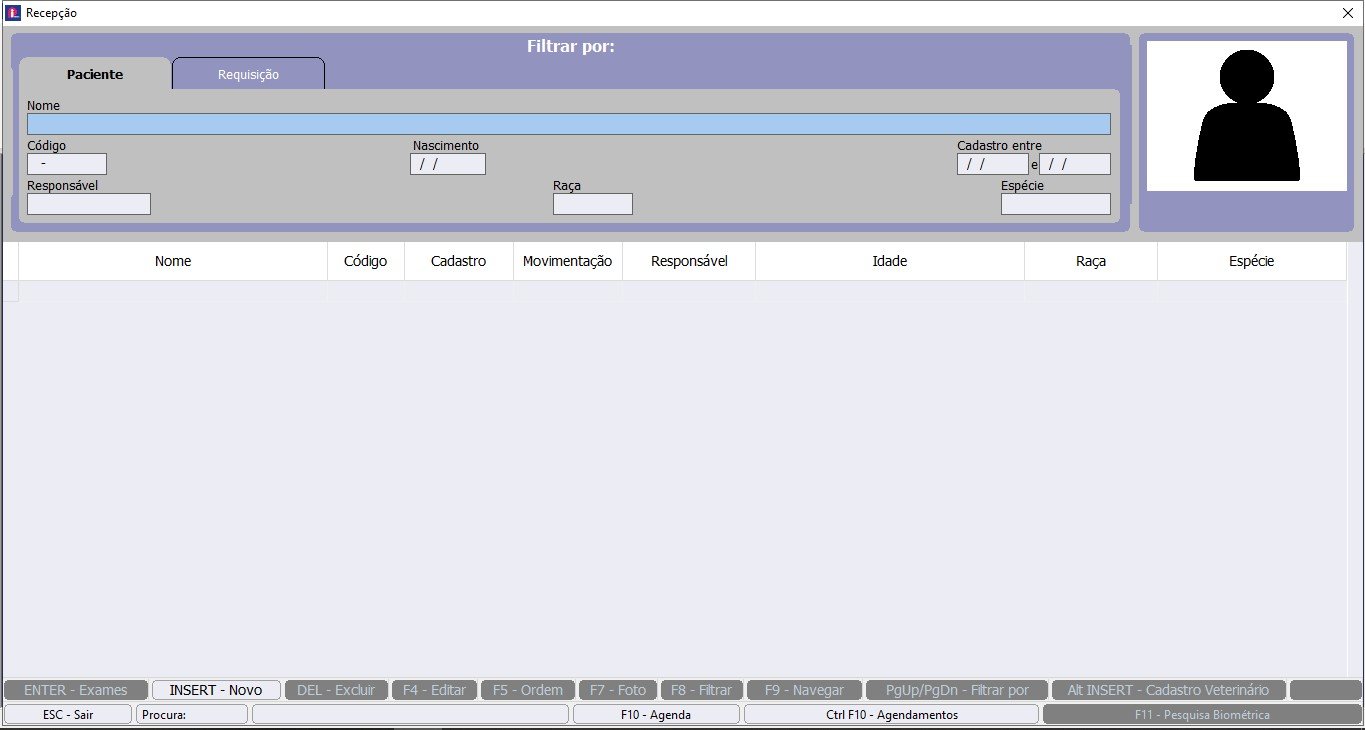Click the Movimentação column header
Screen dimensions: 1365x730
click(x=568, y=261)
